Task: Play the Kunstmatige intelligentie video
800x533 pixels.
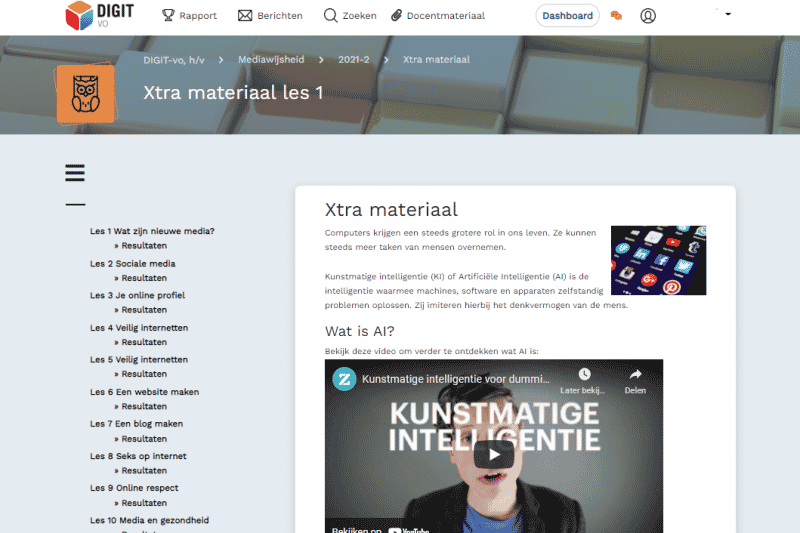Action: 493,453
